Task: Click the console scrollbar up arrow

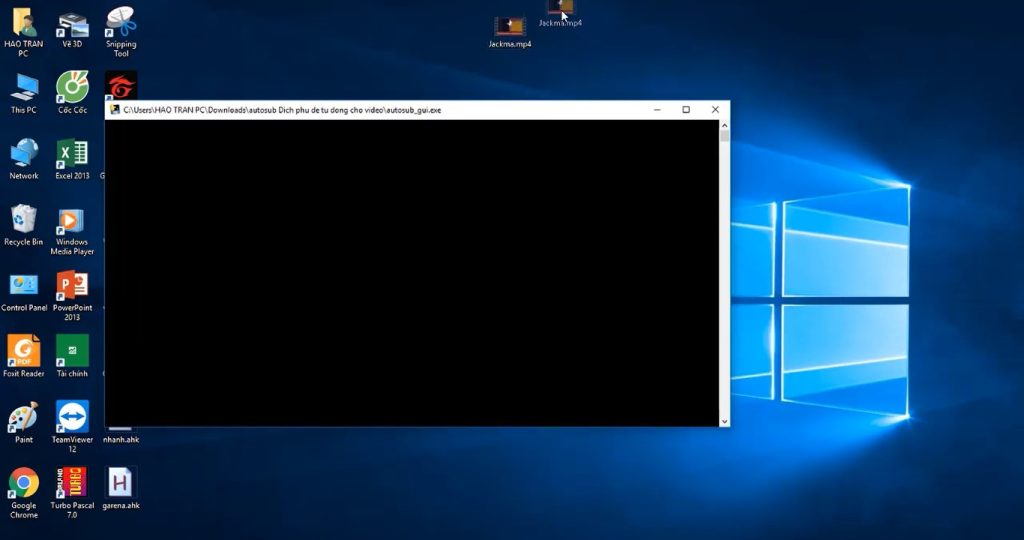Action: click(x=724, y=125)
